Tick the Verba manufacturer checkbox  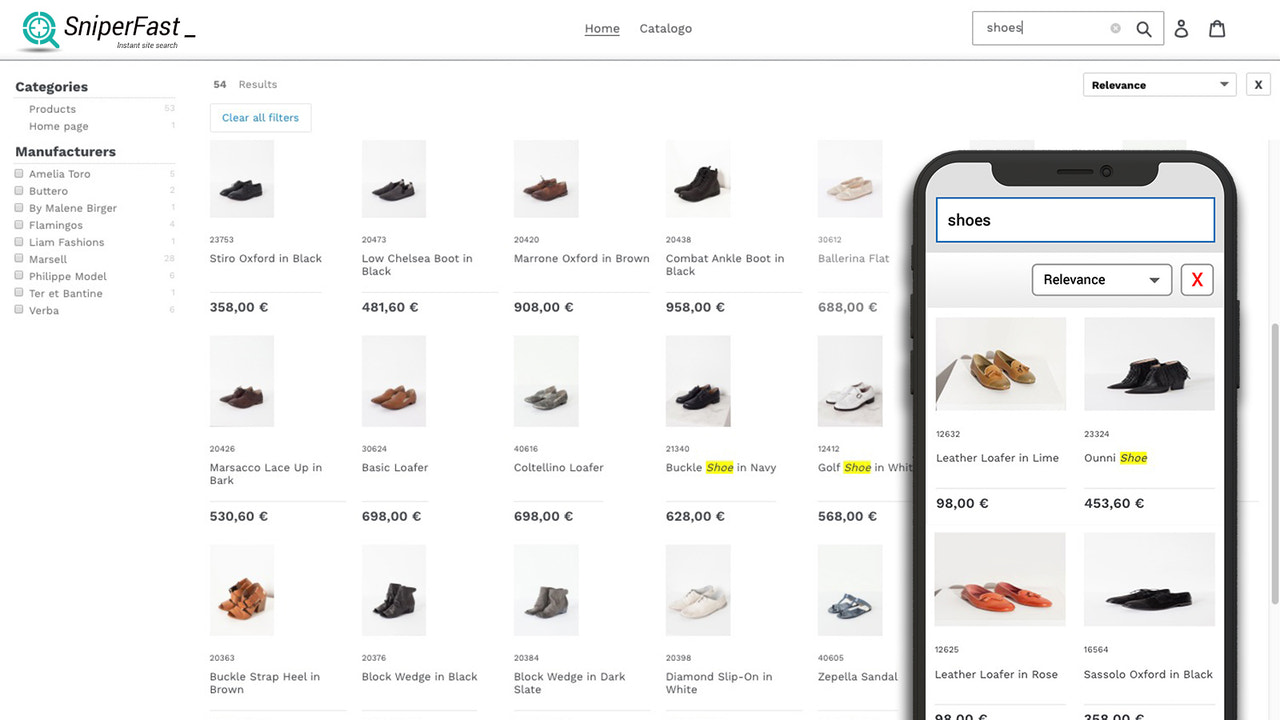click(17, 310)
